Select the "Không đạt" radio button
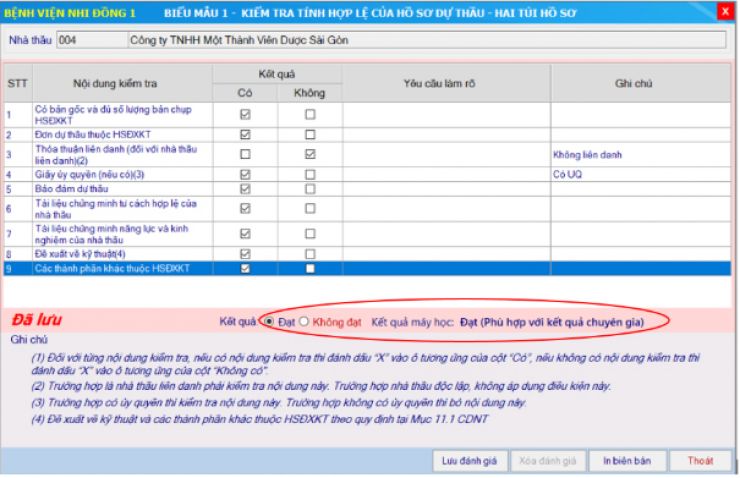740x478 pixels. 304,321
